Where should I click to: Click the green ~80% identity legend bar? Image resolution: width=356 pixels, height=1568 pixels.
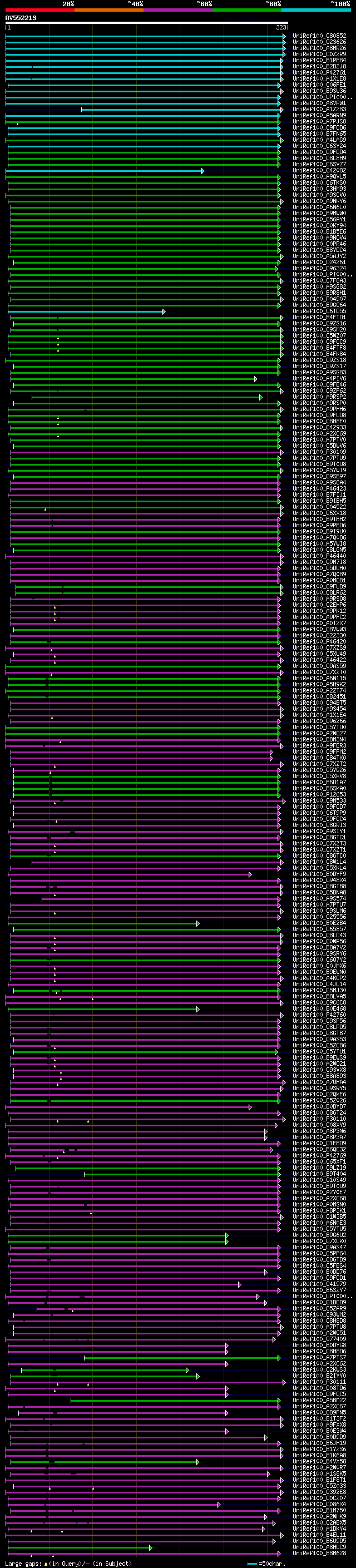click(x=247, y=10)
